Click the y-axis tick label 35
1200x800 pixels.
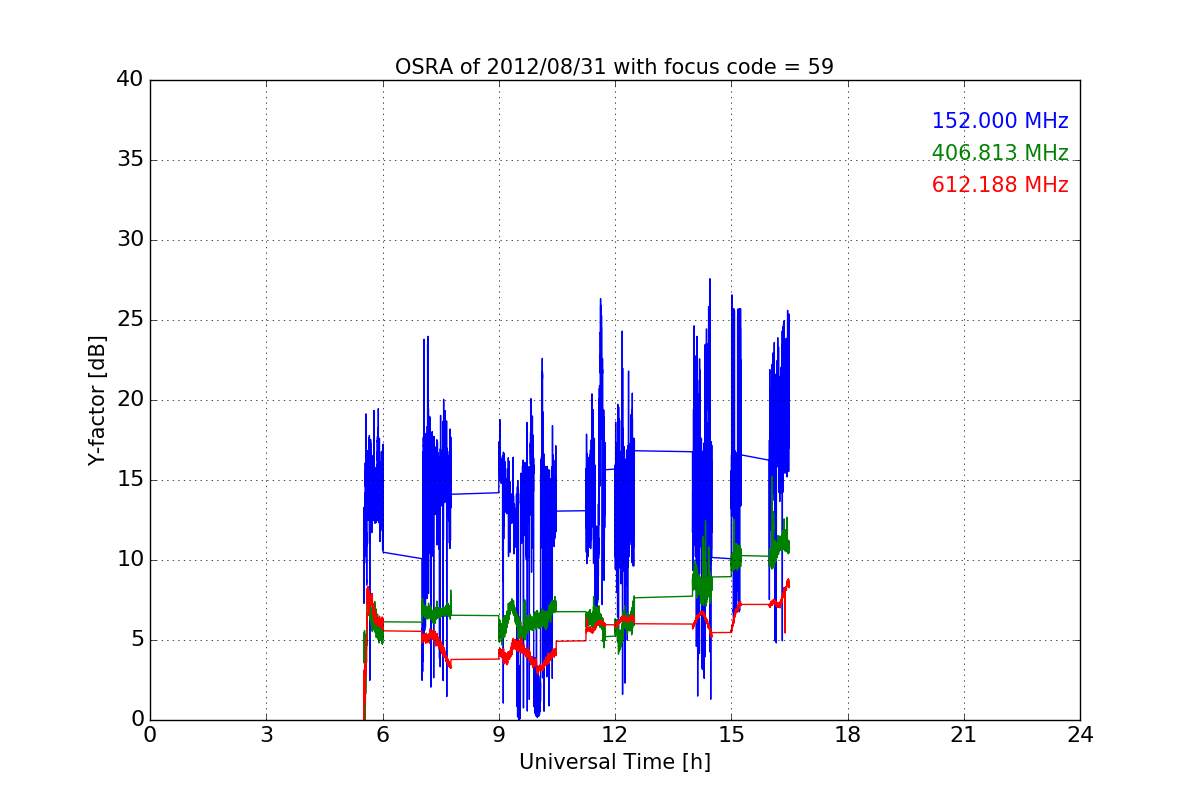[130, 160]
